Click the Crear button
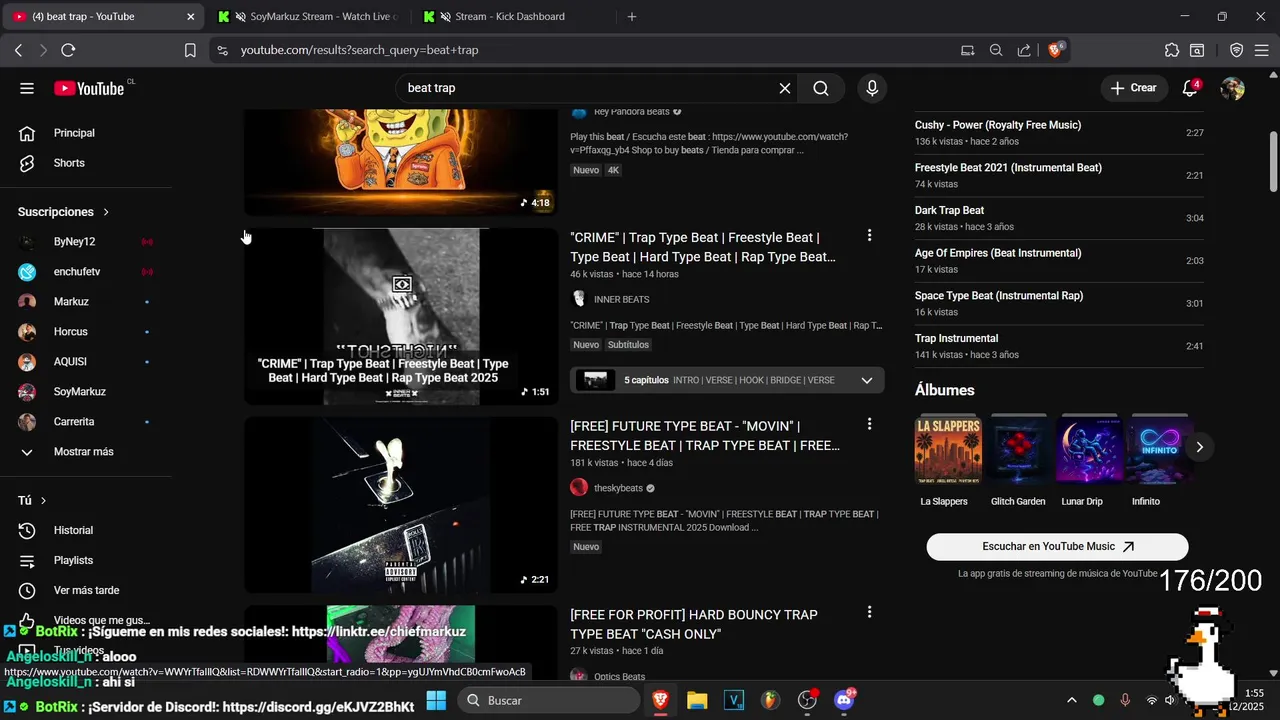The width and height of the screenshot is (1280, 720). tap(1133, 88)
